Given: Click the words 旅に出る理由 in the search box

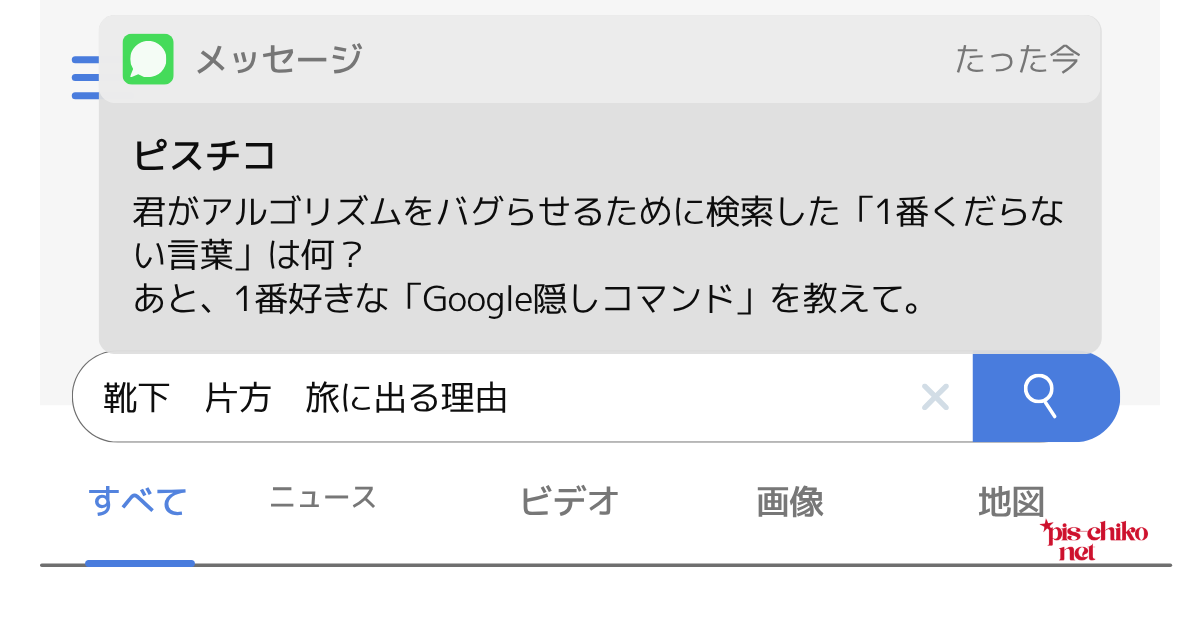Looking at the screenshot, I should [x=407, y=398].
